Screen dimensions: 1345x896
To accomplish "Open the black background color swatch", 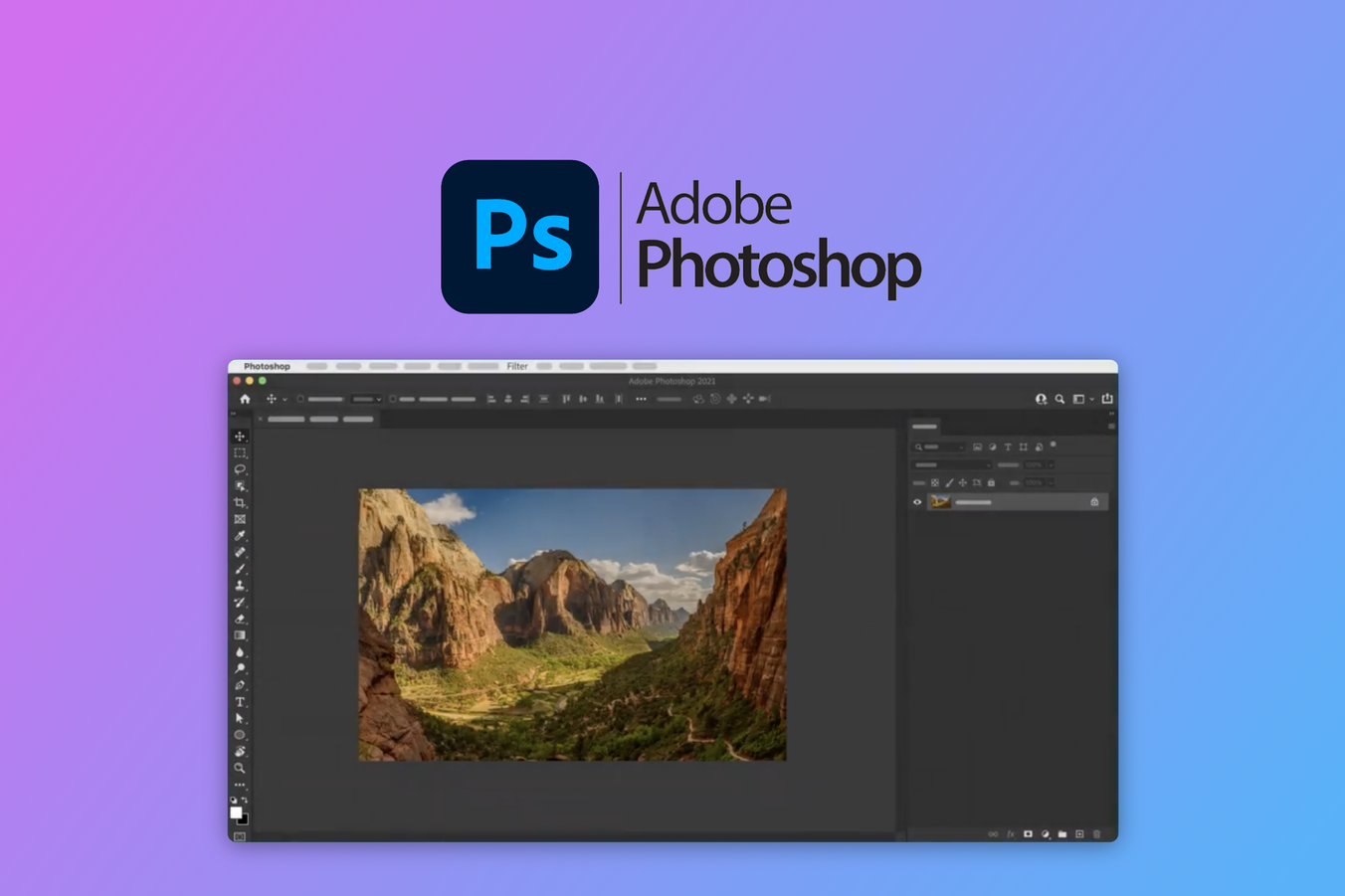I will tap(244, 819).
